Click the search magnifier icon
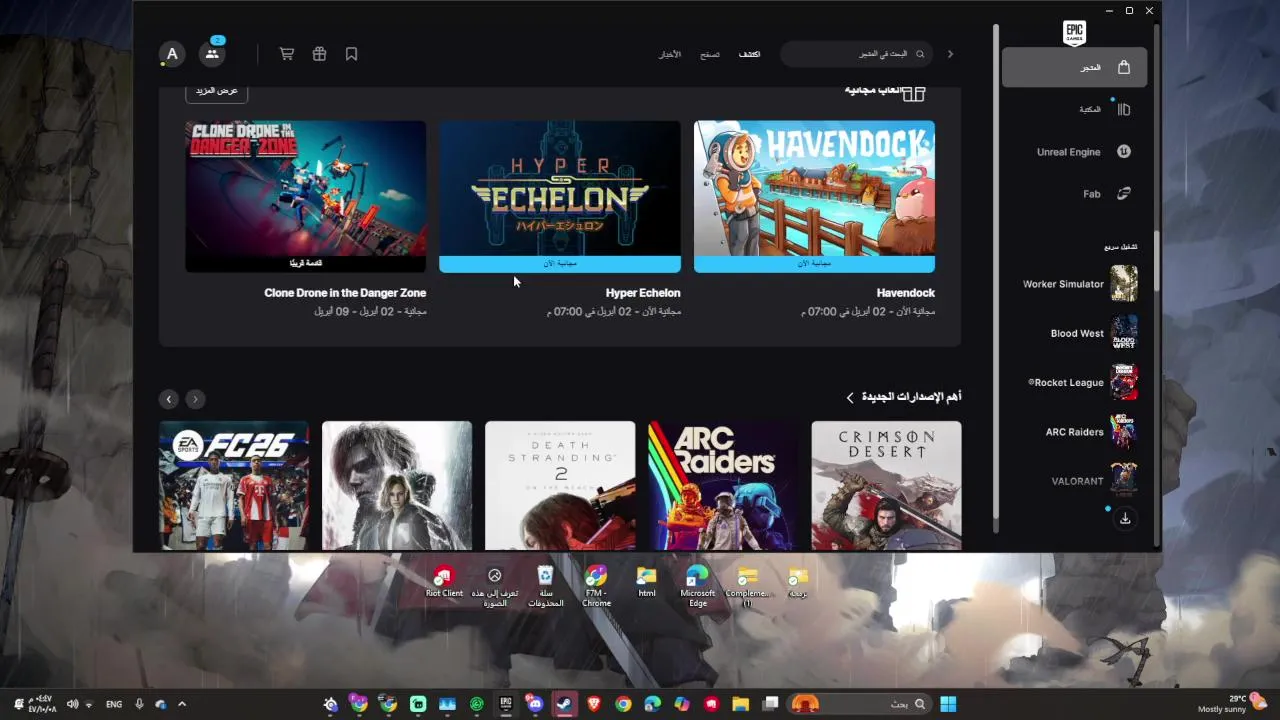The image size is (1280, 720). tap(920, 54)
